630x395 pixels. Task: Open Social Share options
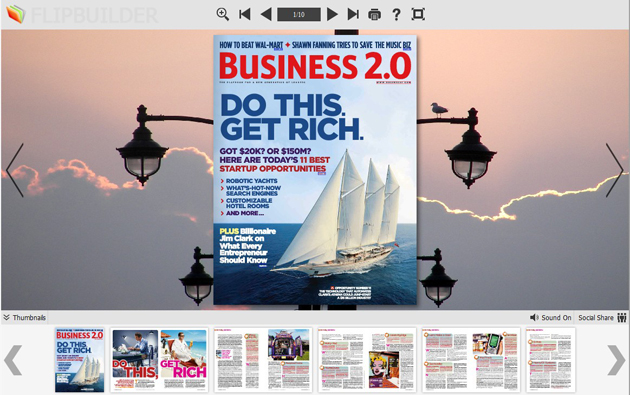pos(602,317)
